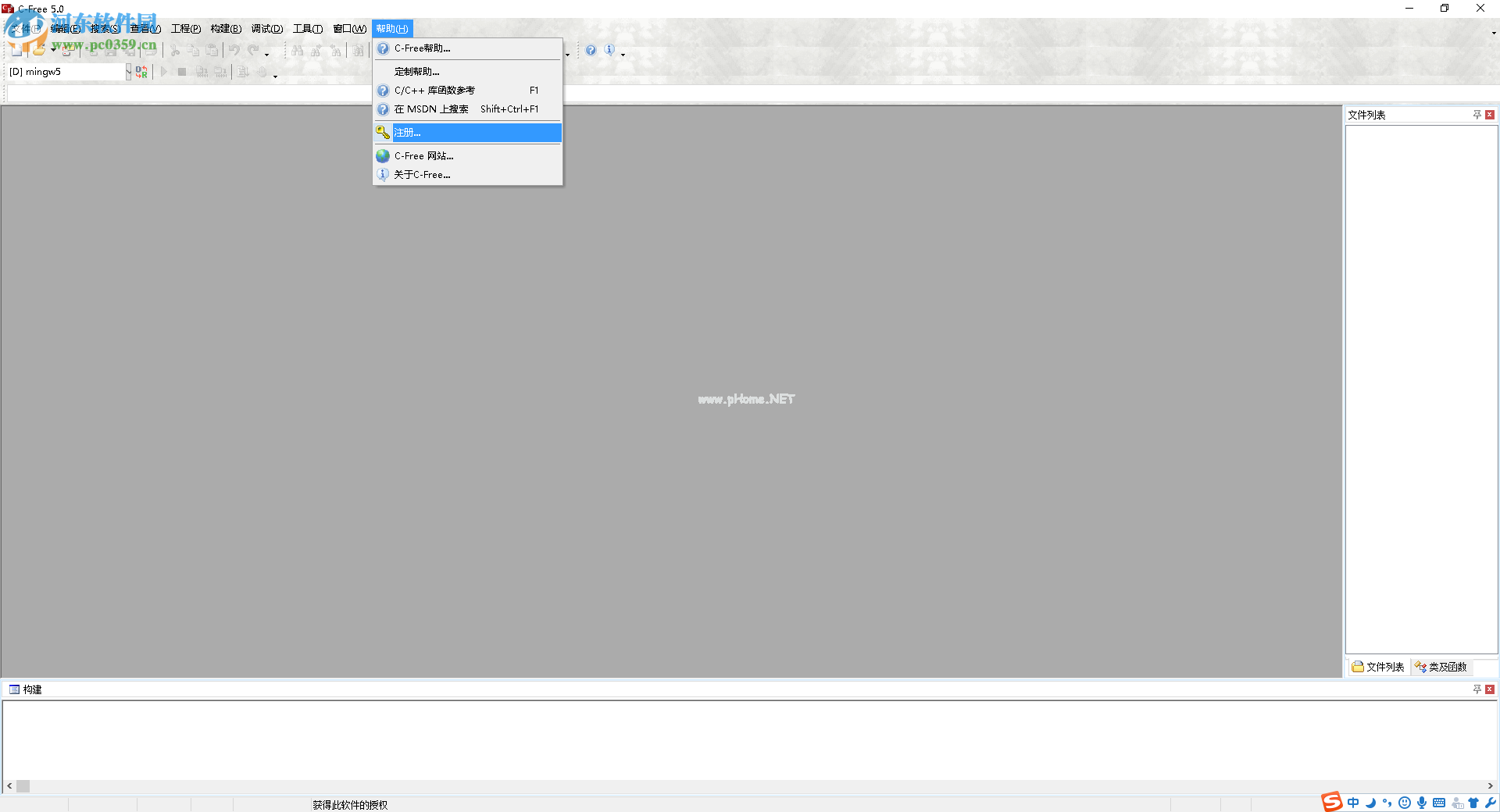Image resolution: width=1500 pixels, height=812 pixels.
Task: Open the 窗口(W) menu
Action: pos(349,29)
